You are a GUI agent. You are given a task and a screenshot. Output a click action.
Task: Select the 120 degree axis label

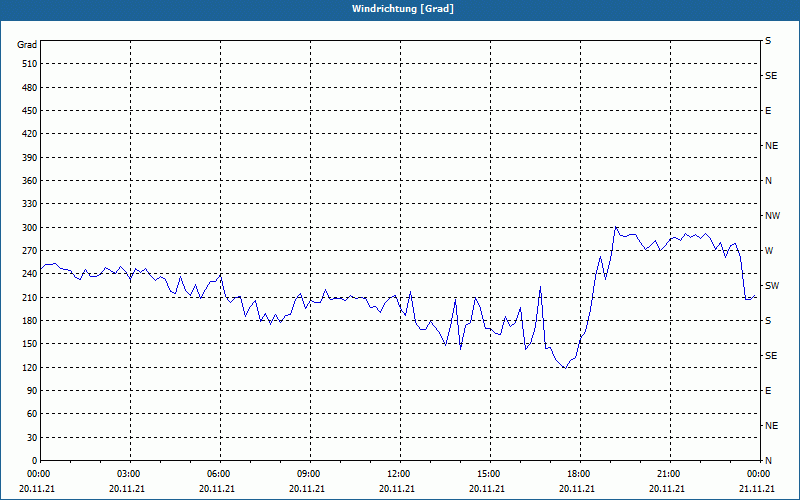tap(31, 367)
